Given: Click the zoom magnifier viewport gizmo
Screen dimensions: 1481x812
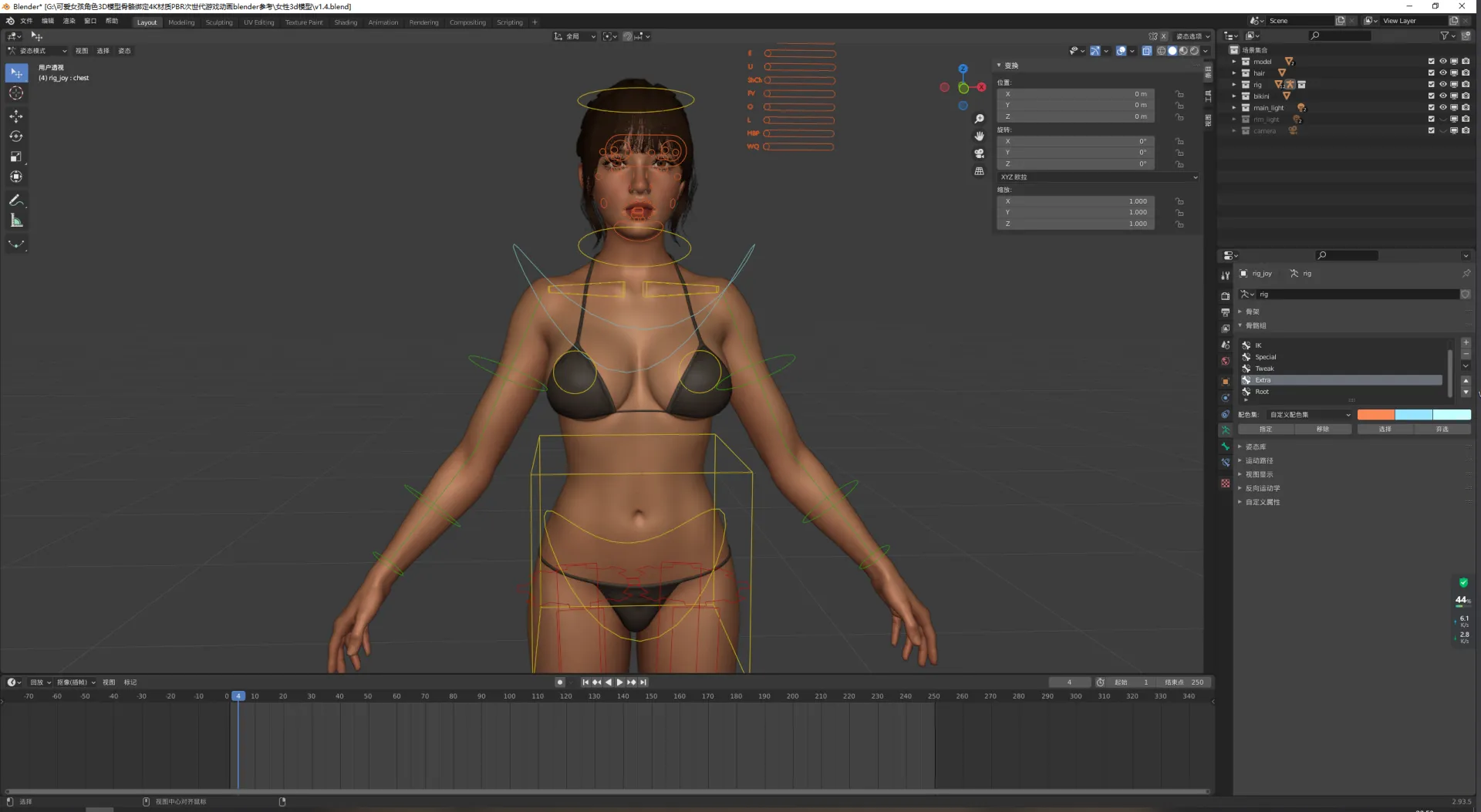Looking at the screenshot, I should 979,119.
